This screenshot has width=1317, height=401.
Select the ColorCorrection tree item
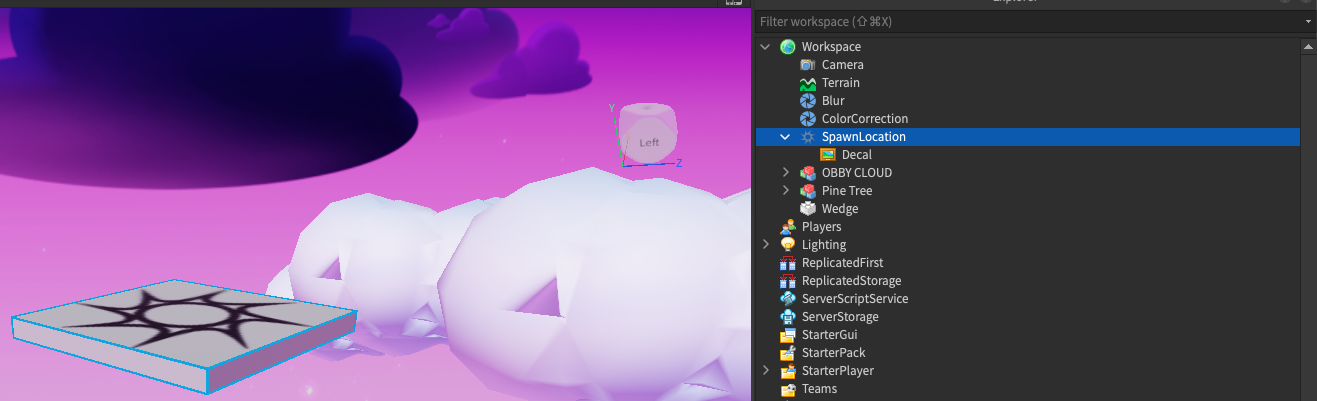[x=865, y=119]
